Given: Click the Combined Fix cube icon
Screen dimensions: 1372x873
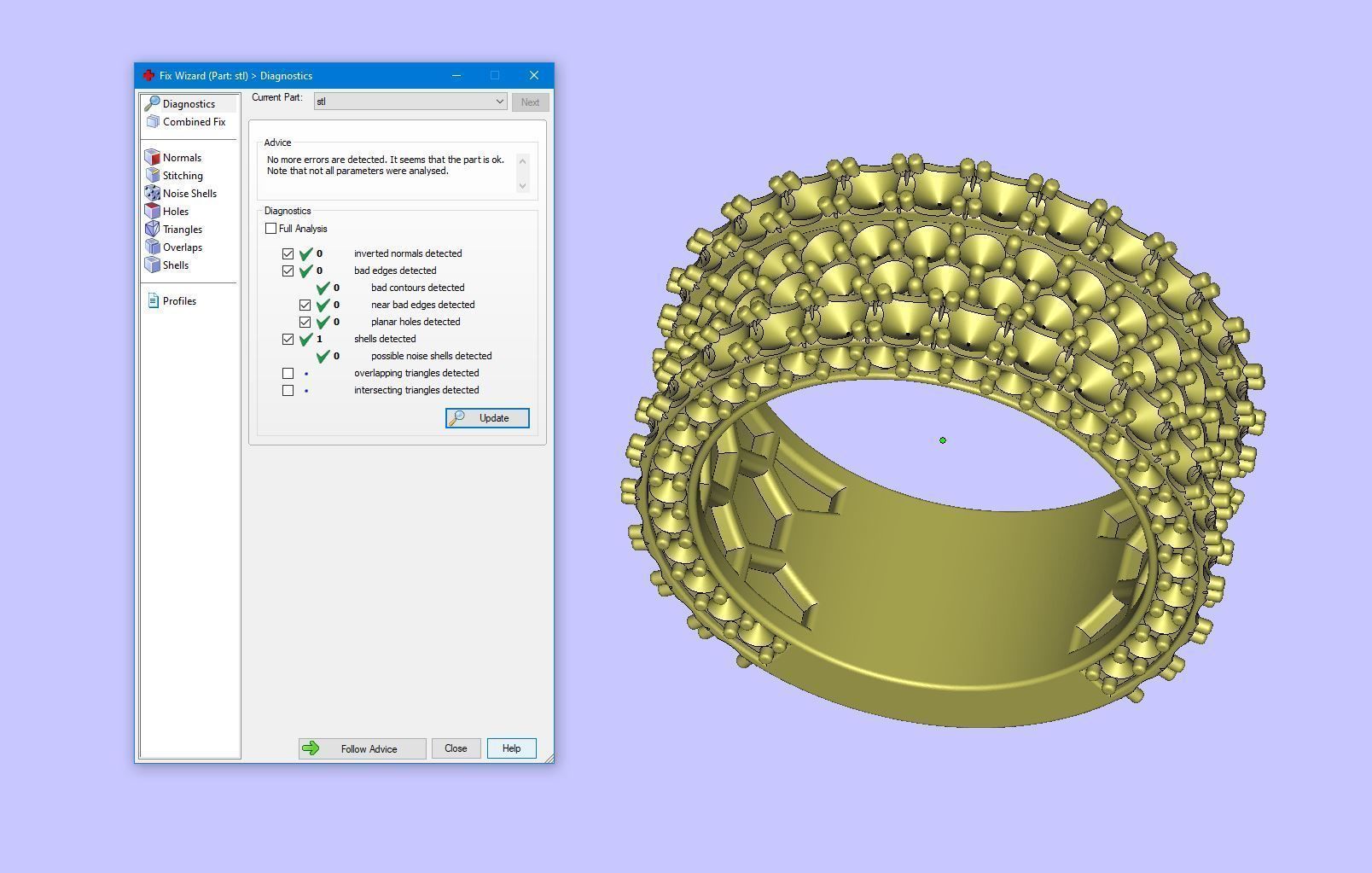Looking at the screenshot, I should [x=153, y=122].
